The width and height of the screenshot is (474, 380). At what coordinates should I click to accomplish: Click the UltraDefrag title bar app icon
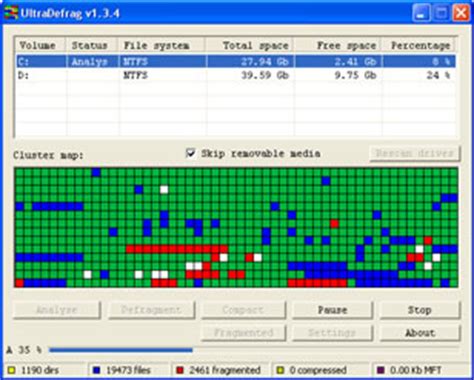pyautogui.click(x=10, y=13)
